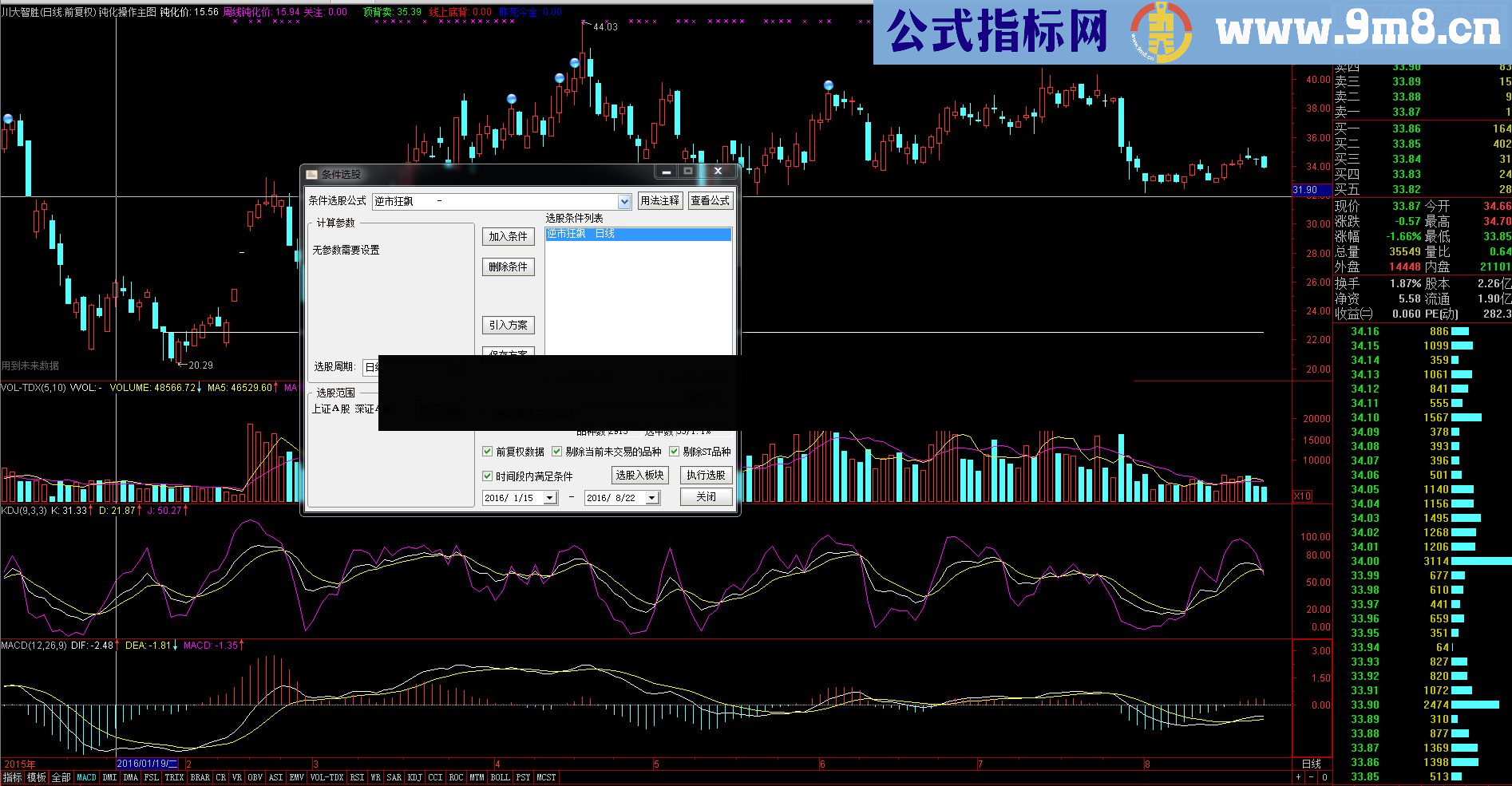Click the 执行选股 button to run selection
The height and width of the screenshot is (786, 1512).
[706, 475]
